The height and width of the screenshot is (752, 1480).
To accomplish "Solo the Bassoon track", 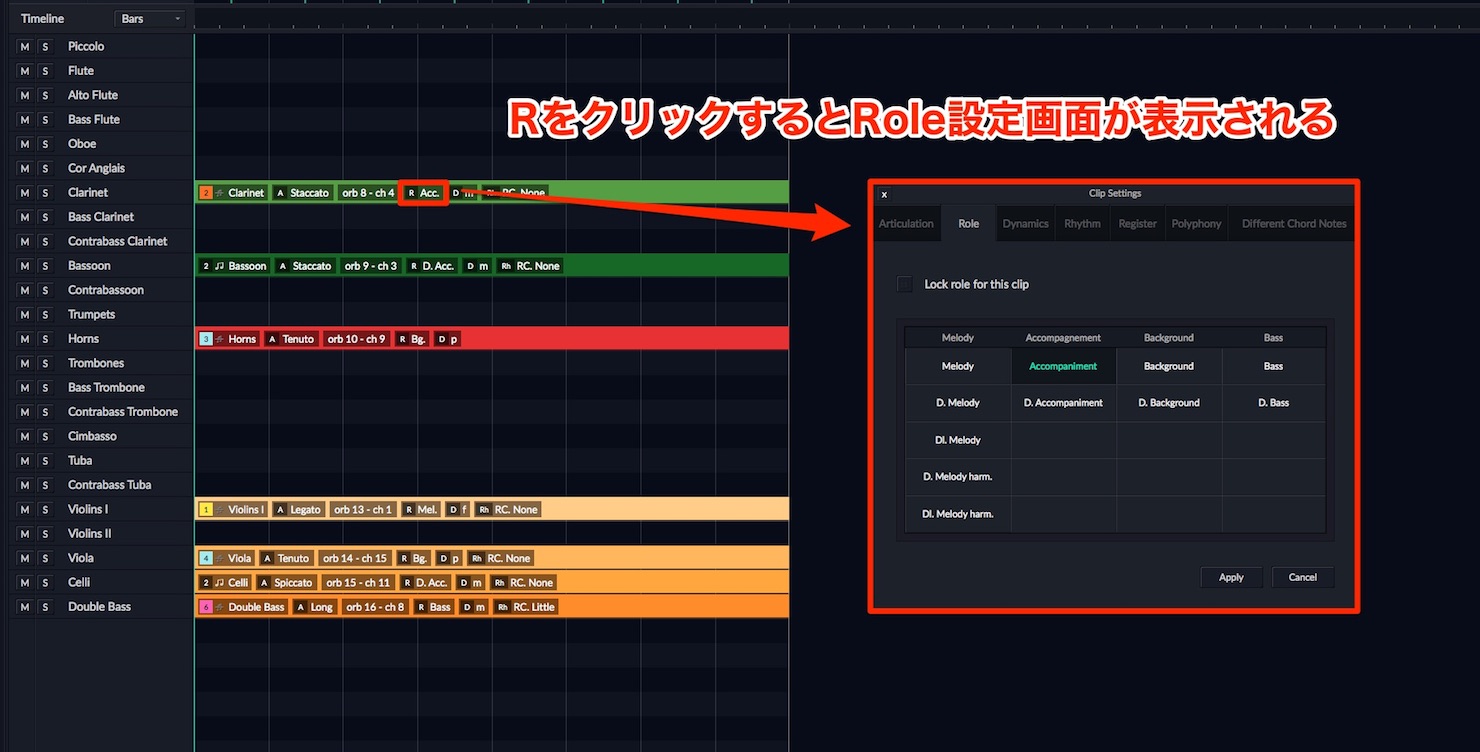I will (x=45, y=266).
